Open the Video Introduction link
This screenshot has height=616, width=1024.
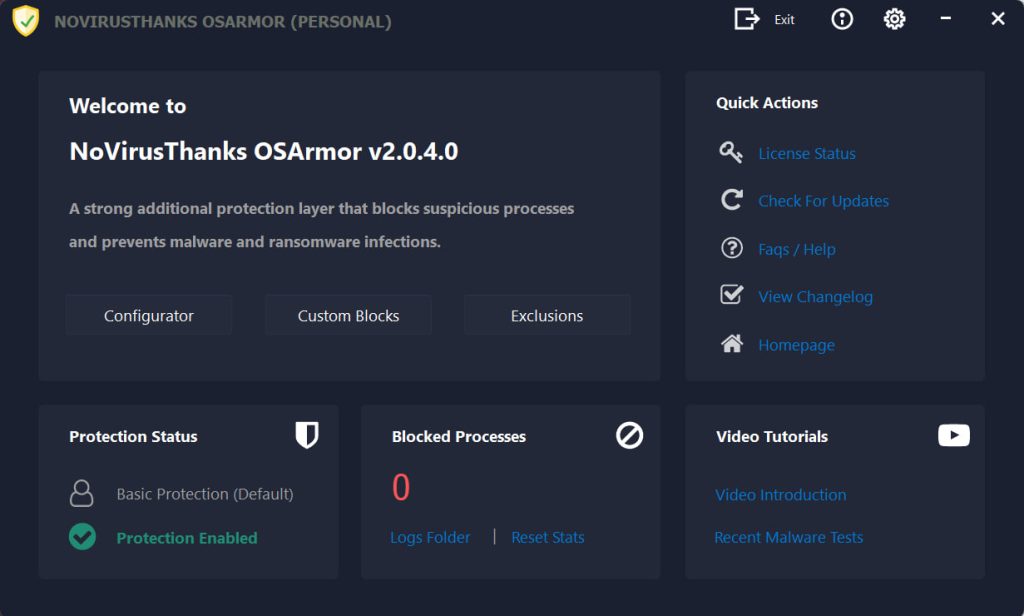tap(780, 495)
